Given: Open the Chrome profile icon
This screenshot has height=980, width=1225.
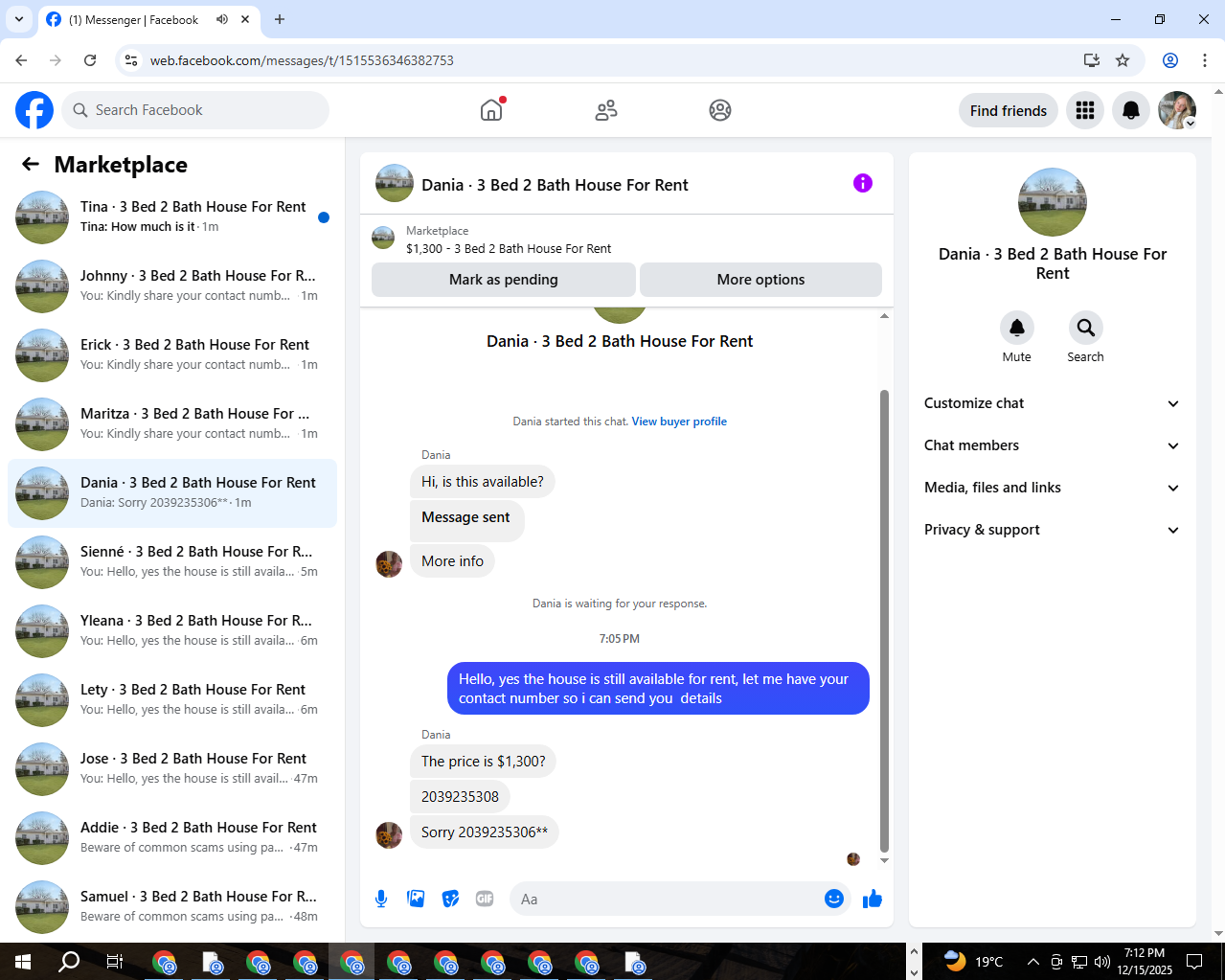Looking at the screenshot, I should click(x=1170, y=60).
